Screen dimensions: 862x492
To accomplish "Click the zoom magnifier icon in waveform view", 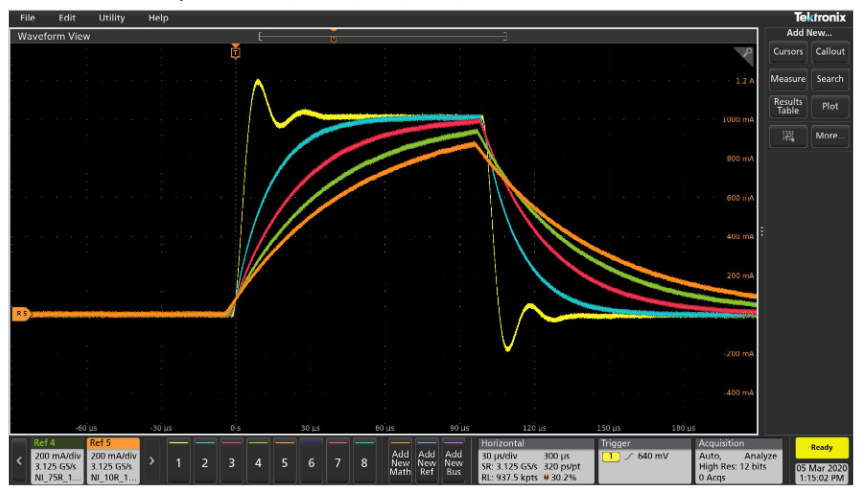I will (743, 56).
